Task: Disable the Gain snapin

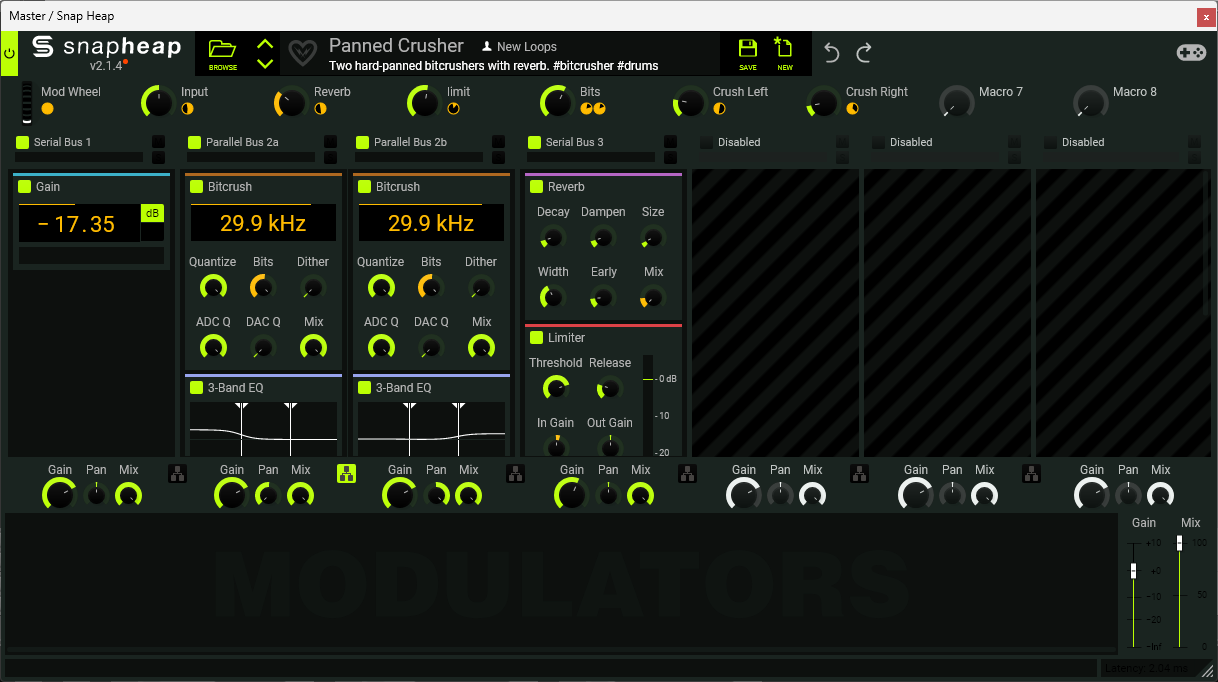Action: click(25, 187)
